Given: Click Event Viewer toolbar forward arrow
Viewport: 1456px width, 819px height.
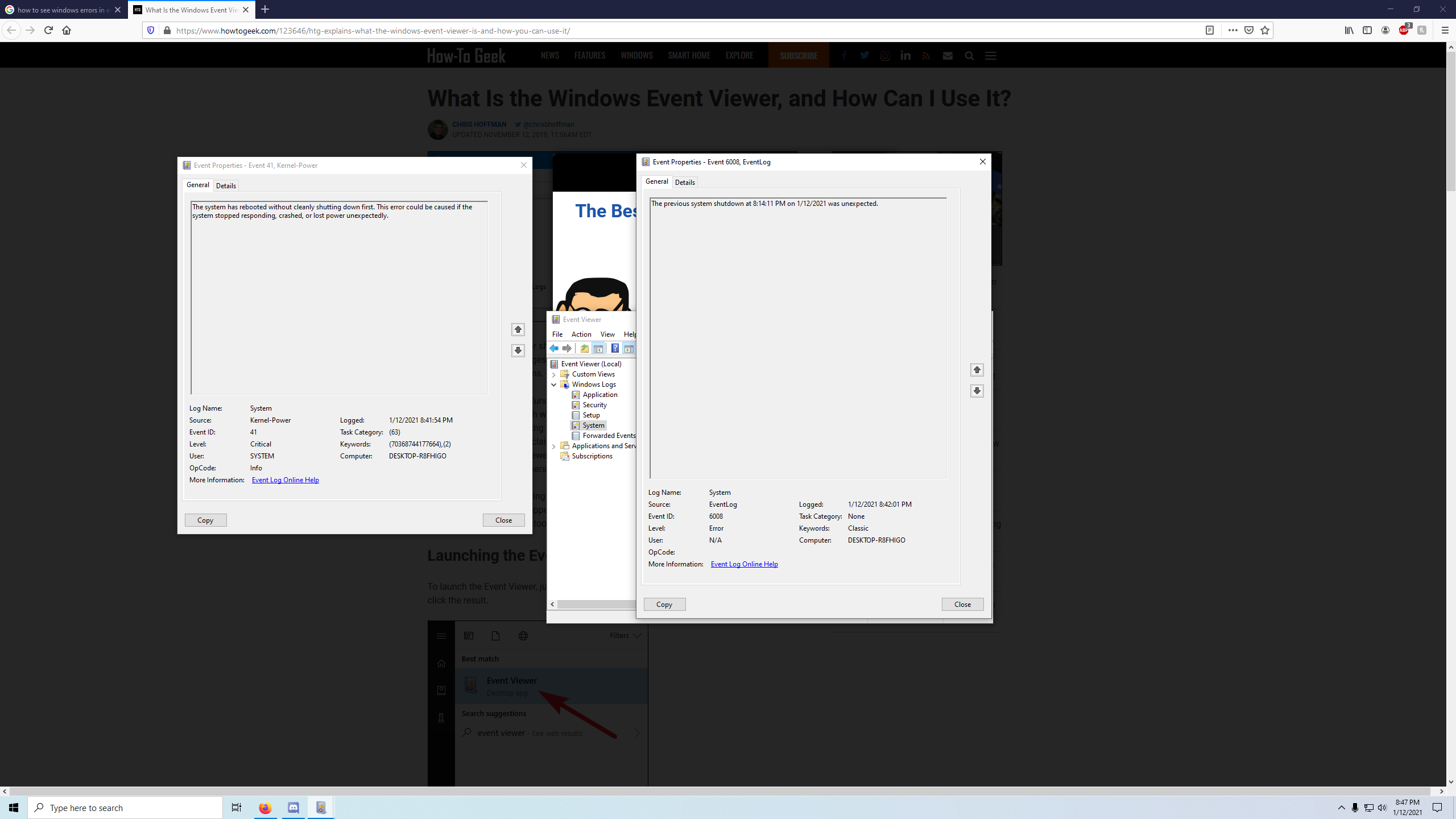Looking at the screenshot, I should coord(567,349).
